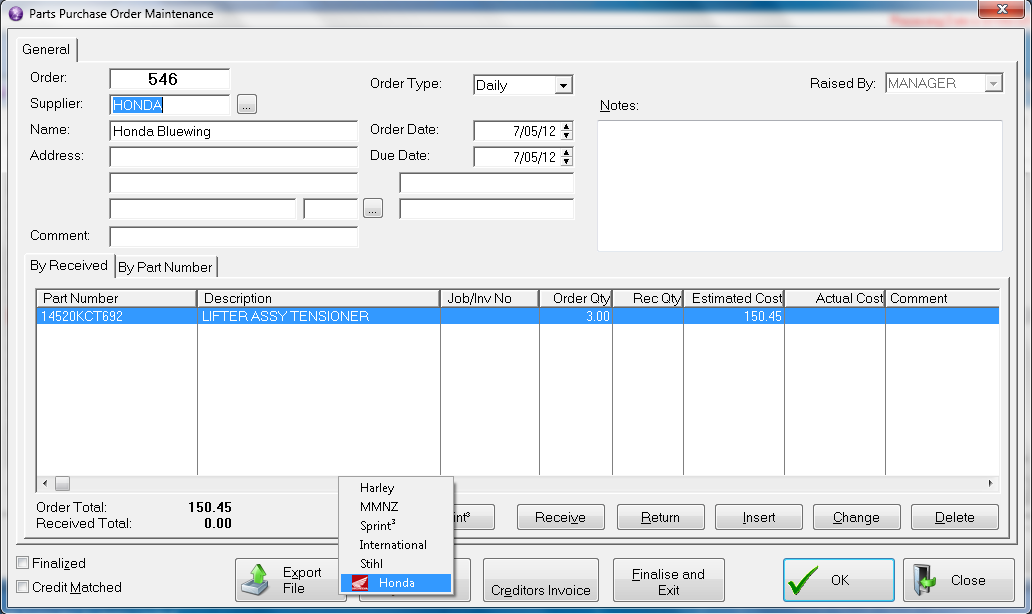This screenshot has height=614, width=1032.
Task: Increase the Due Date with up arrow
Action: click(x=567, y=153)
